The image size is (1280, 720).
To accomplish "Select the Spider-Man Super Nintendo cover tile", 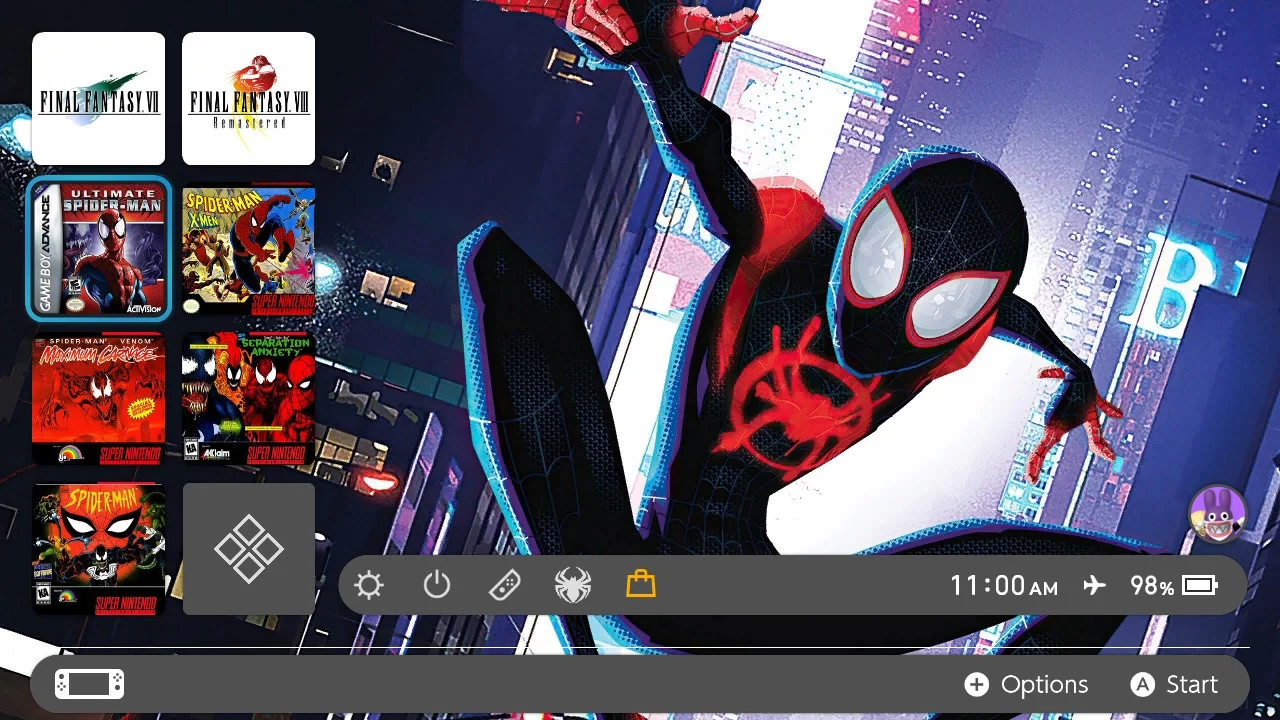I will (98, 549).
